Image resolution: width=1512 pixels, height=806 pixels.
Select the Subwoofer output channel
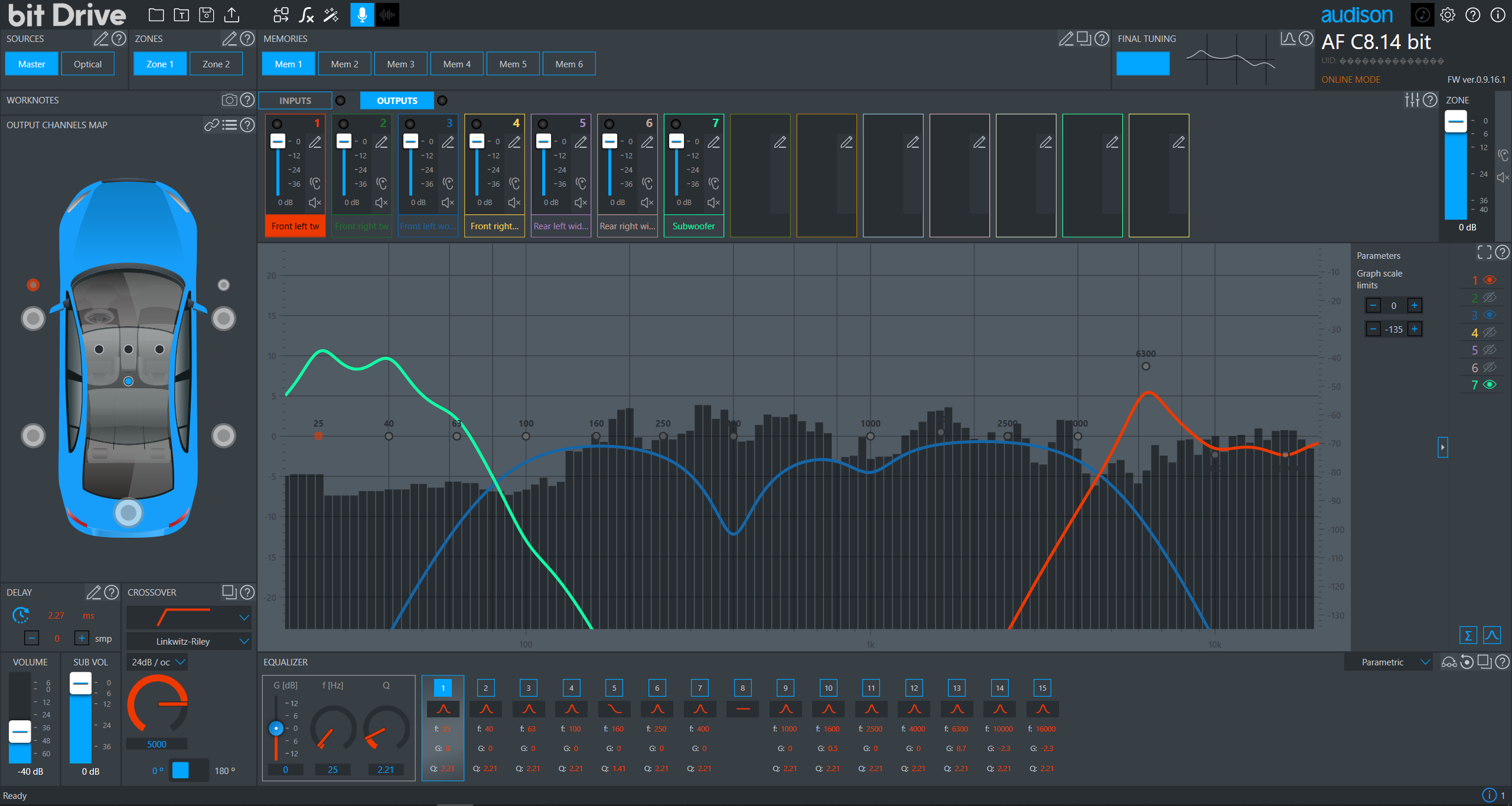[693, 226]
